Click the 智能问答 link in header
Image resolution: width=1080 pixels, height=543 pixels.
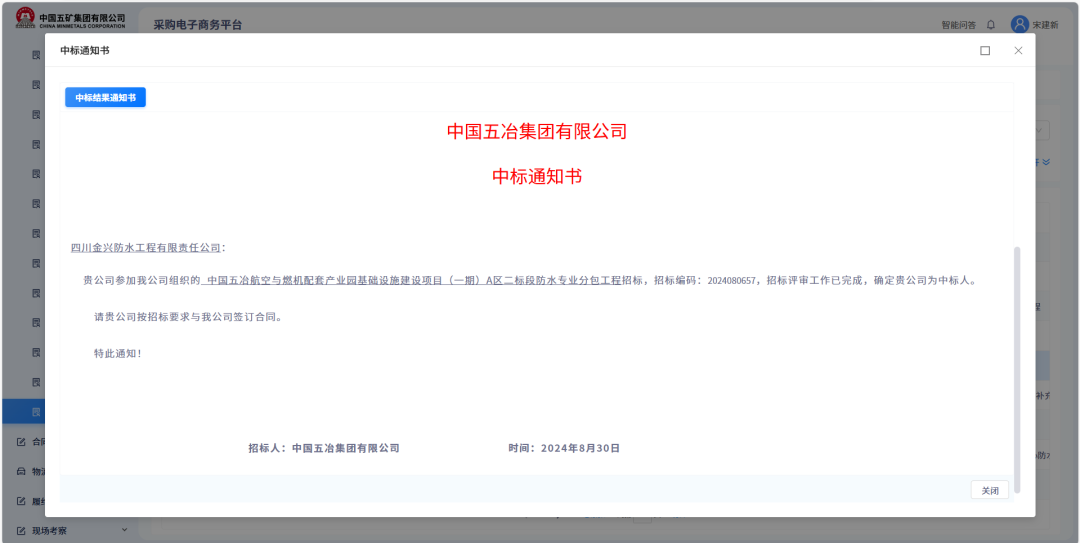[x=959, y=25]
